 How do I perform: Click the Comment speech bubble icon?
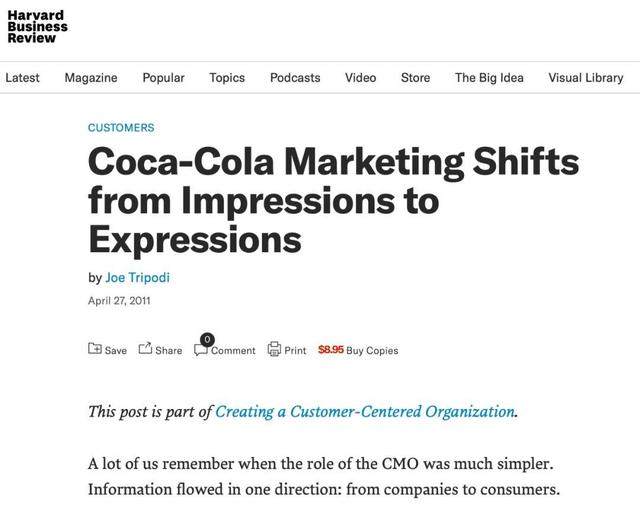click(201, 350)
